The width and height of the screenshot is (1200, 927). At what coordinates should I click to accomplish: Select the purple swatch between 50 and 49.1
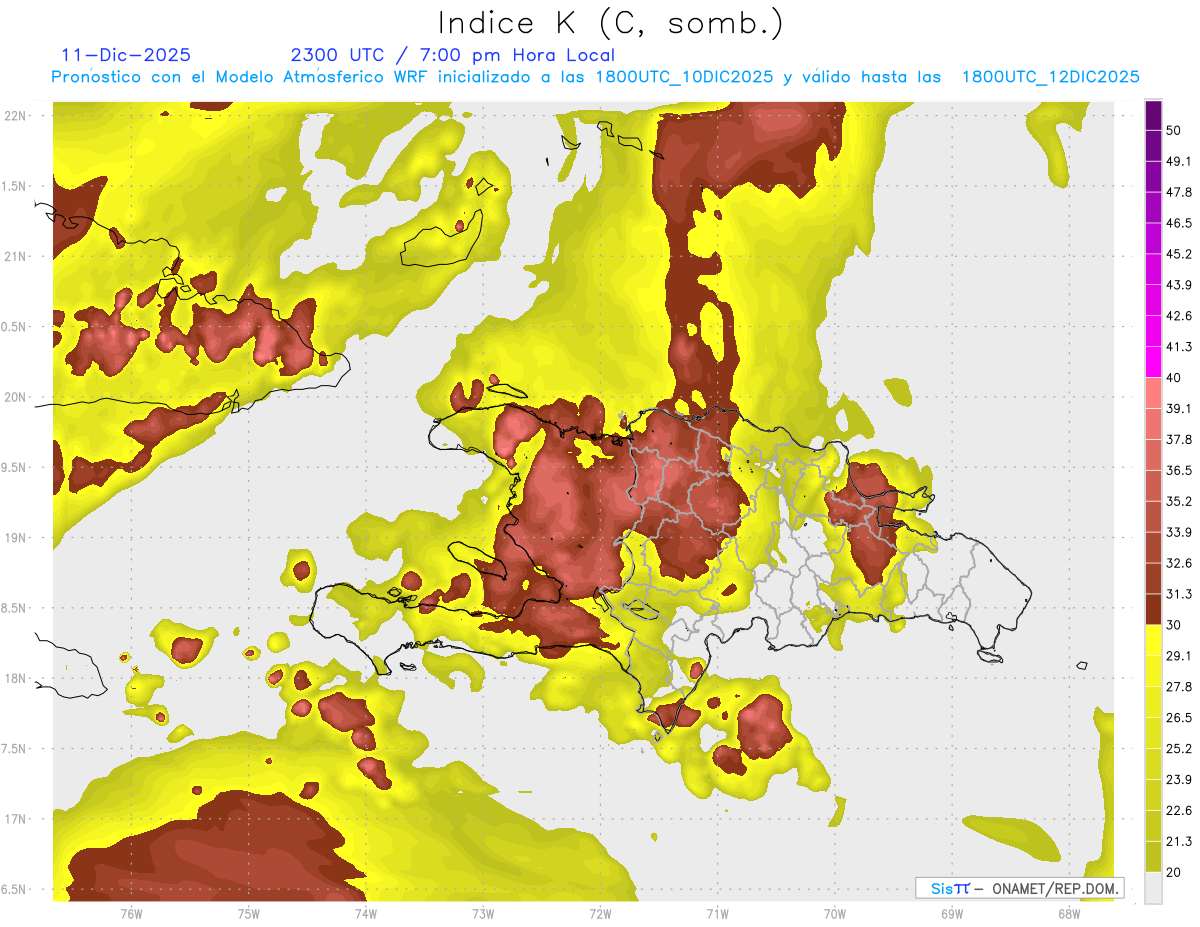(x=1154, y=146)
